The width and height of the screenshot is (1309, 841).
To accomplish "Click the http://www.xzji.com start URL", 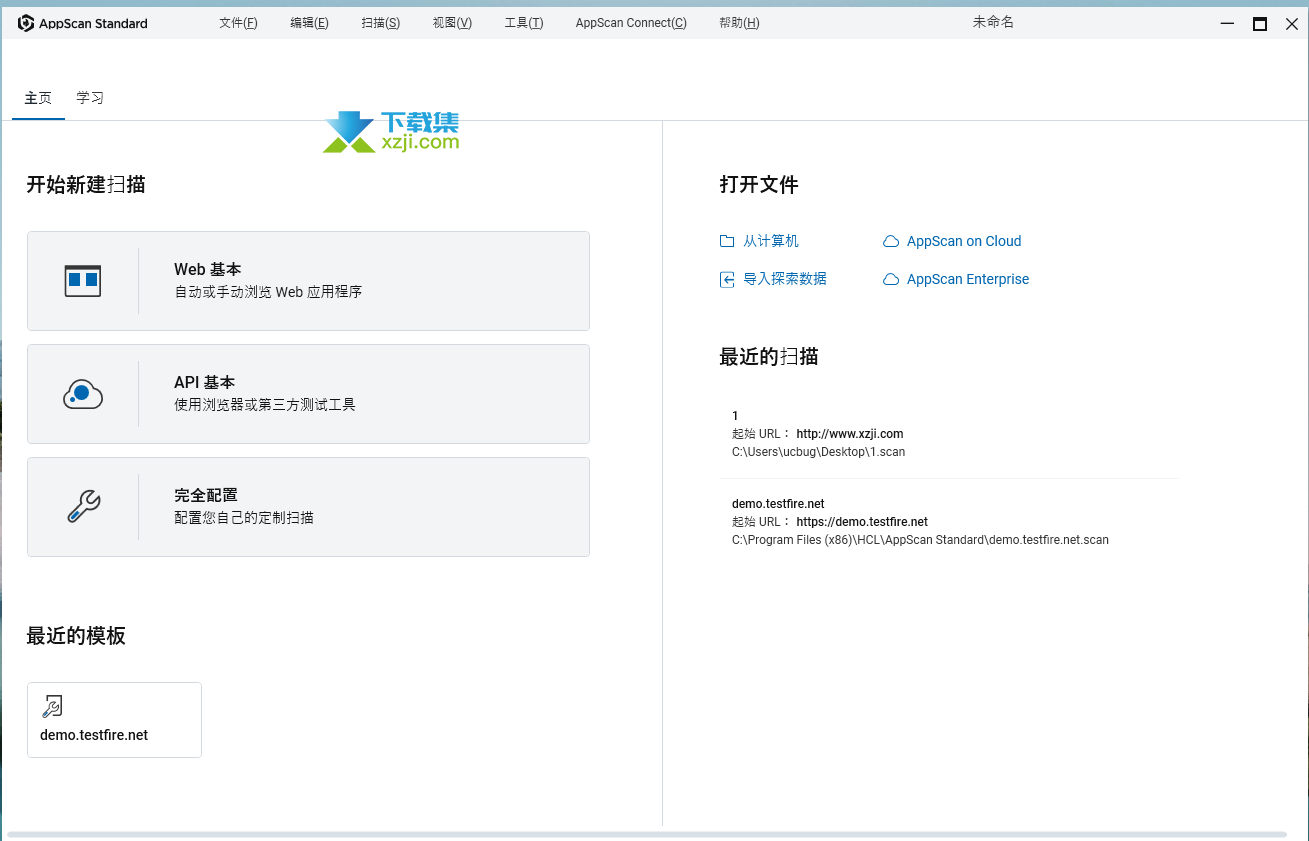I will (850, 434).
